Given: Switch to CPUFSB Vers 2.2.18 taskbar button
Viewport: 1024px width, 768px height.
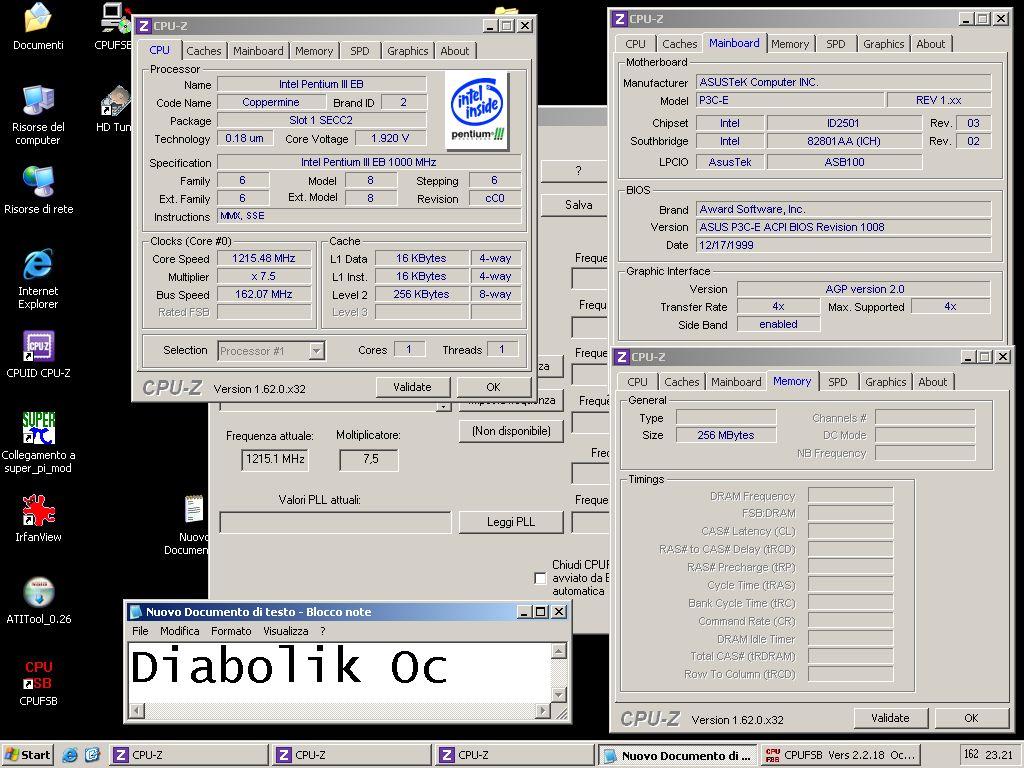Looking at the screenshot, I should pyautogui.click(x=841, y=755).
